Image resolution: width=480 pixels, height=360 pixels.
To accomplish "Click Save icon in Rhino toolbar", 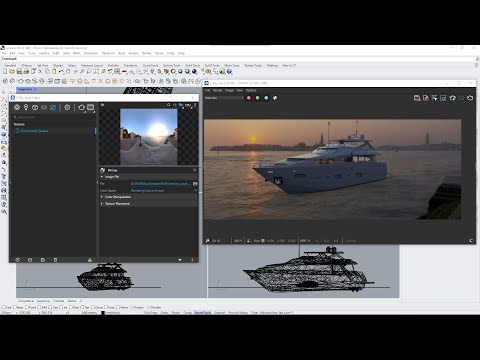I will 19,71.
